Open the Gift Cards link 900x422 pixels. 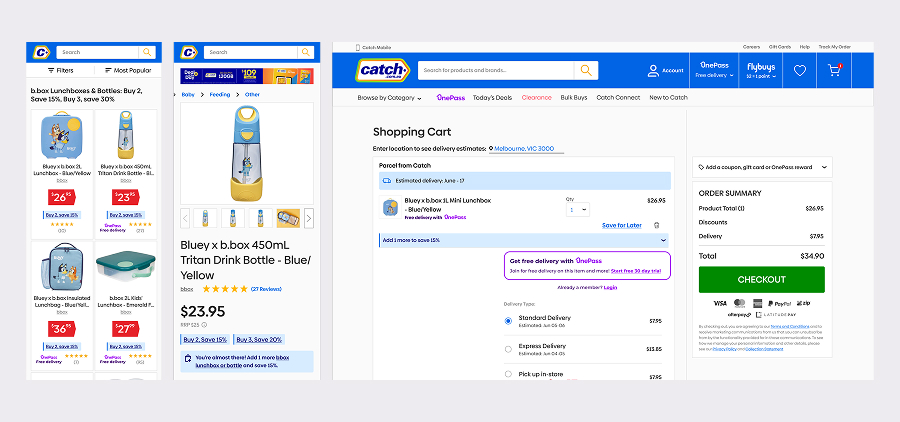(x=780, y=47)
